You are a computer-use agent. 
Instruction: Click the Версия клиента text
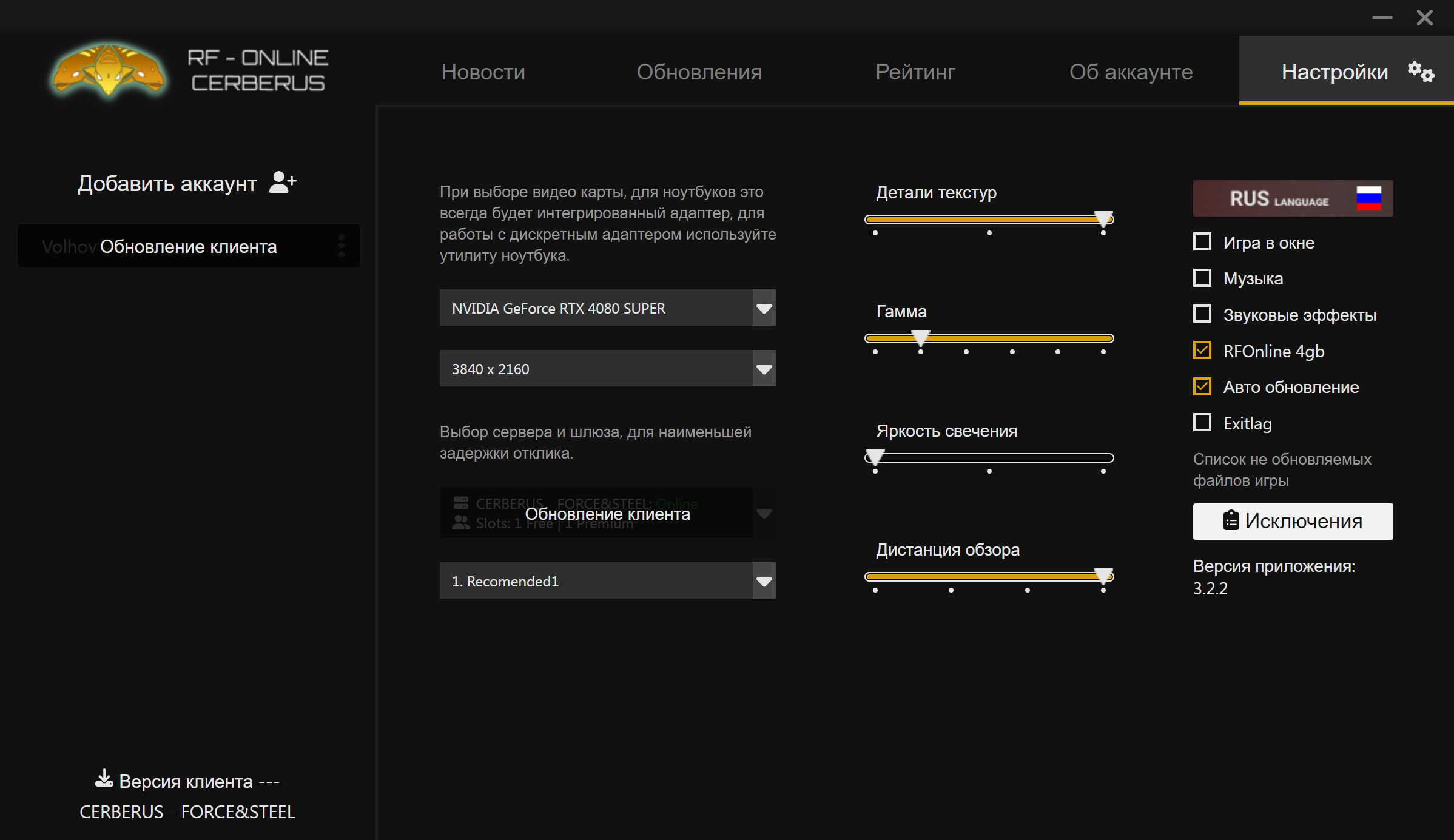186,781
